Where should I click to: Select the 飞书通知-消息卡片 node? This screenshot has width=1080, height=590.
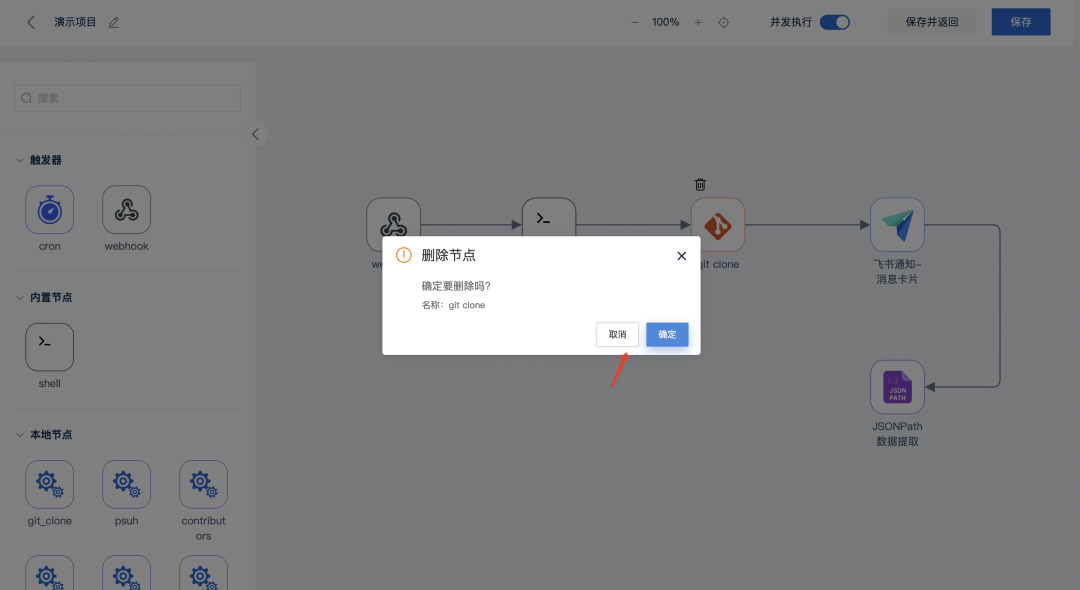897,224
